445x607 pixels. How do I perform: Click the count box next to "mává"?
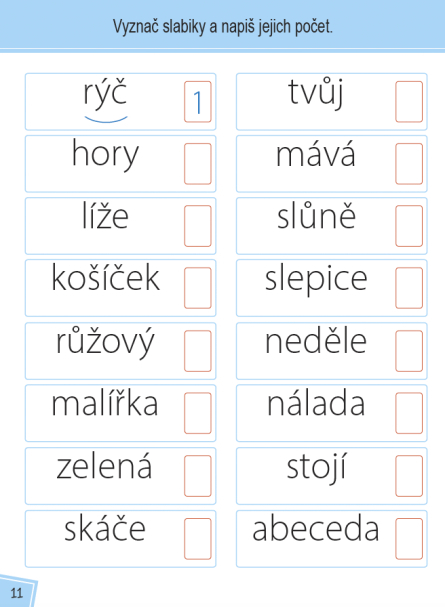[409, 164]
